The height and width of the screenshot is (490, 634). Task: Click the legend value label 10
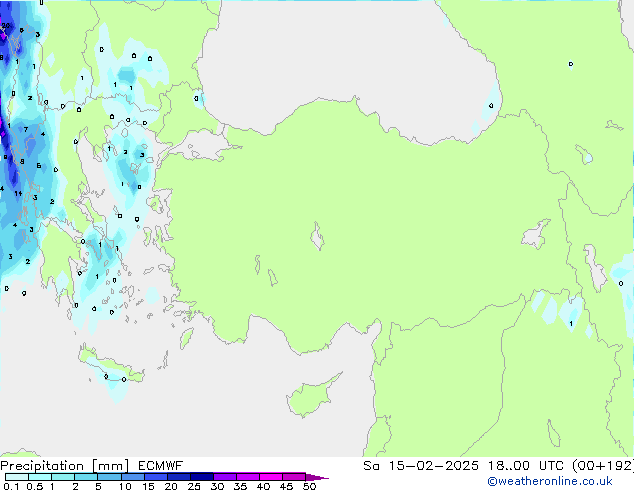pos(125,486)
